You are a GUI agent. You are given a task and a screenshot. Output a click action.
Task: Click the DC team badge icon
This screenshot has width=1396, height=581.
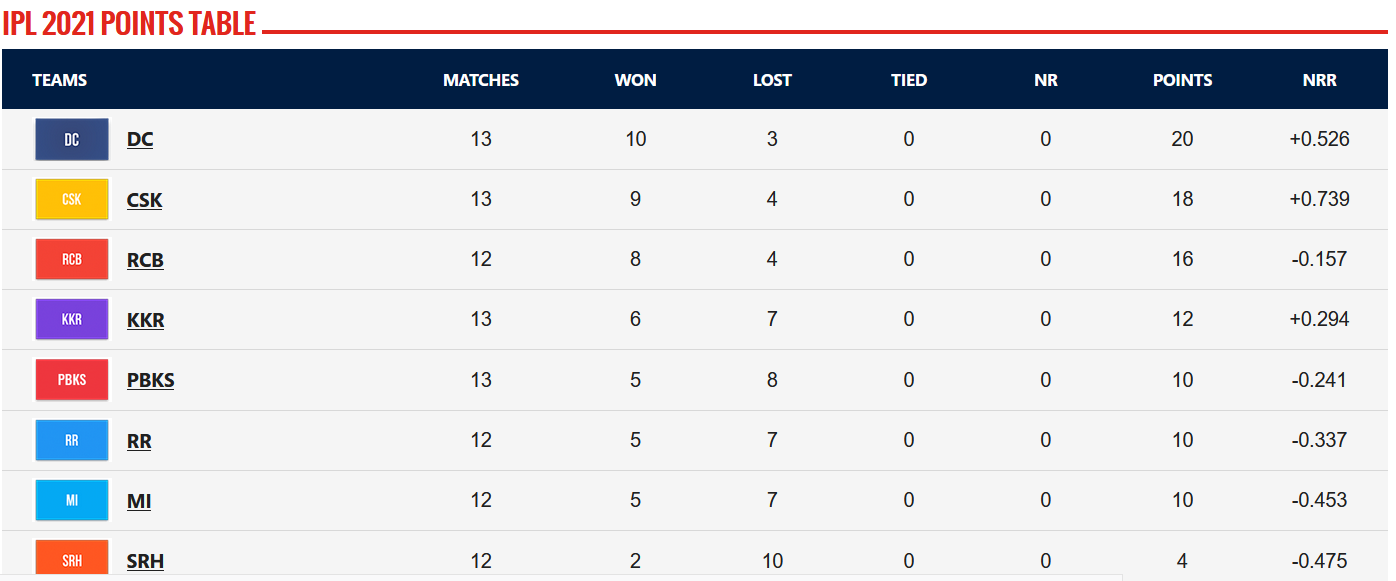(x=72, y=139)
